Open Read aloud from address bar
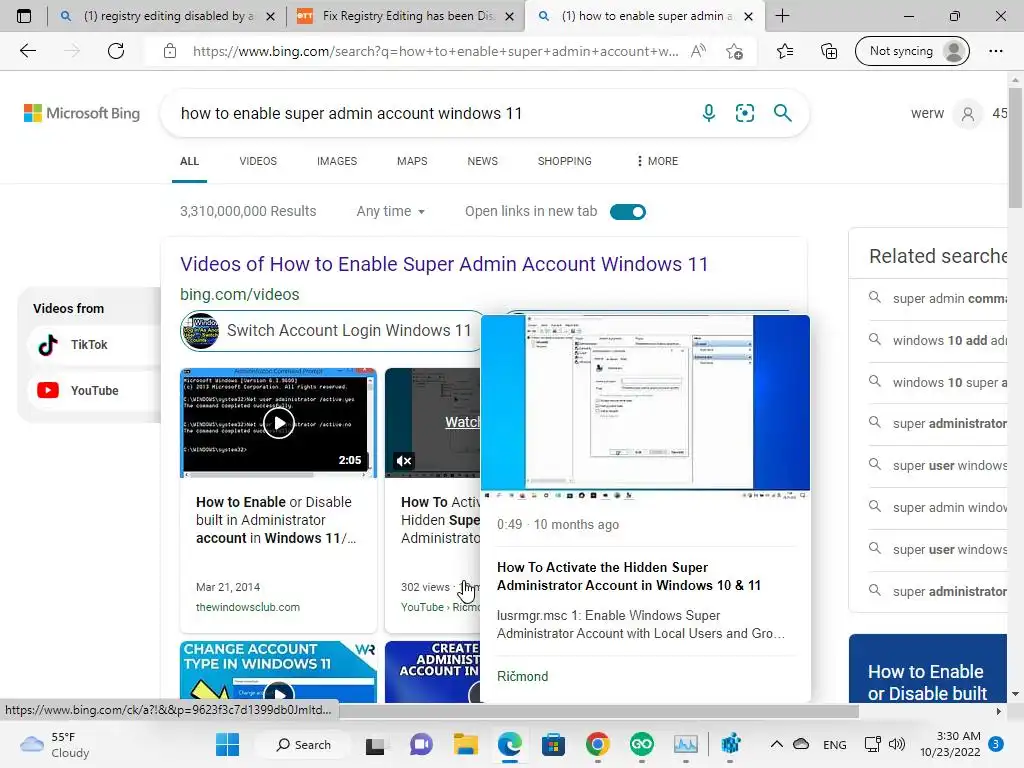Image resolution: width=1024 pixels, height=768 pixels. tap(698, 51)
